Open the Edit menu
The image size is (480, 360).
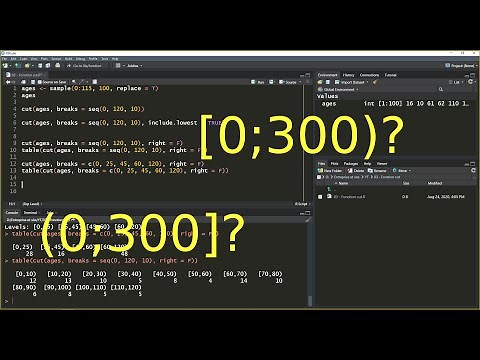pos(13,59)
